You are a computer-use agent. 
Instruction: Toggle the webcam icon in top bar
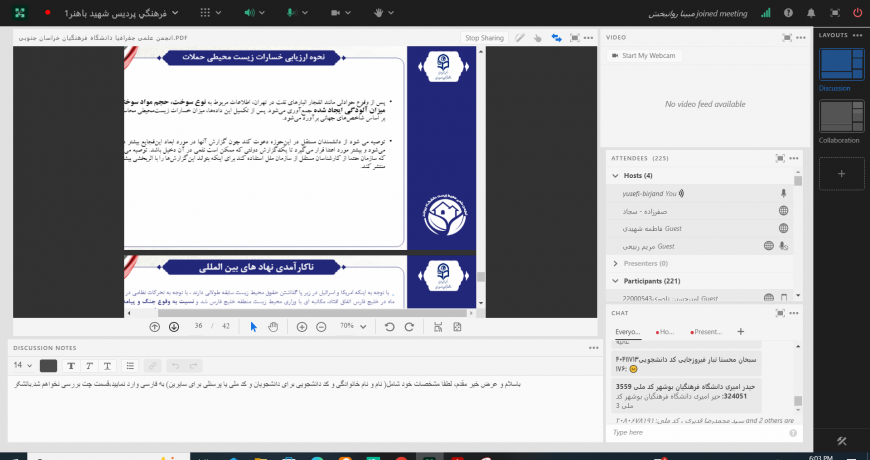[x=335, y=13]
